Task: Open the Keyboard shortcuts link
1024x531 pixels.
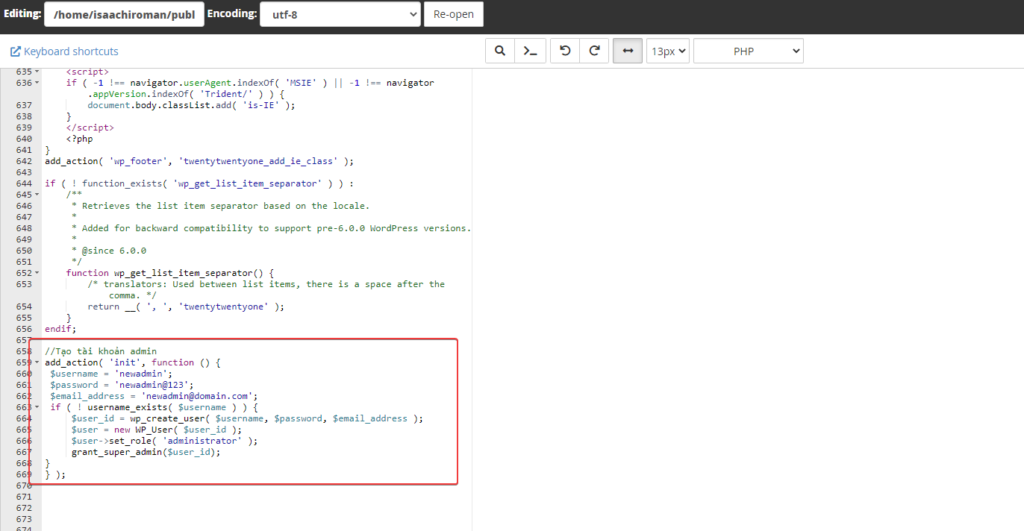Action: 65,51
